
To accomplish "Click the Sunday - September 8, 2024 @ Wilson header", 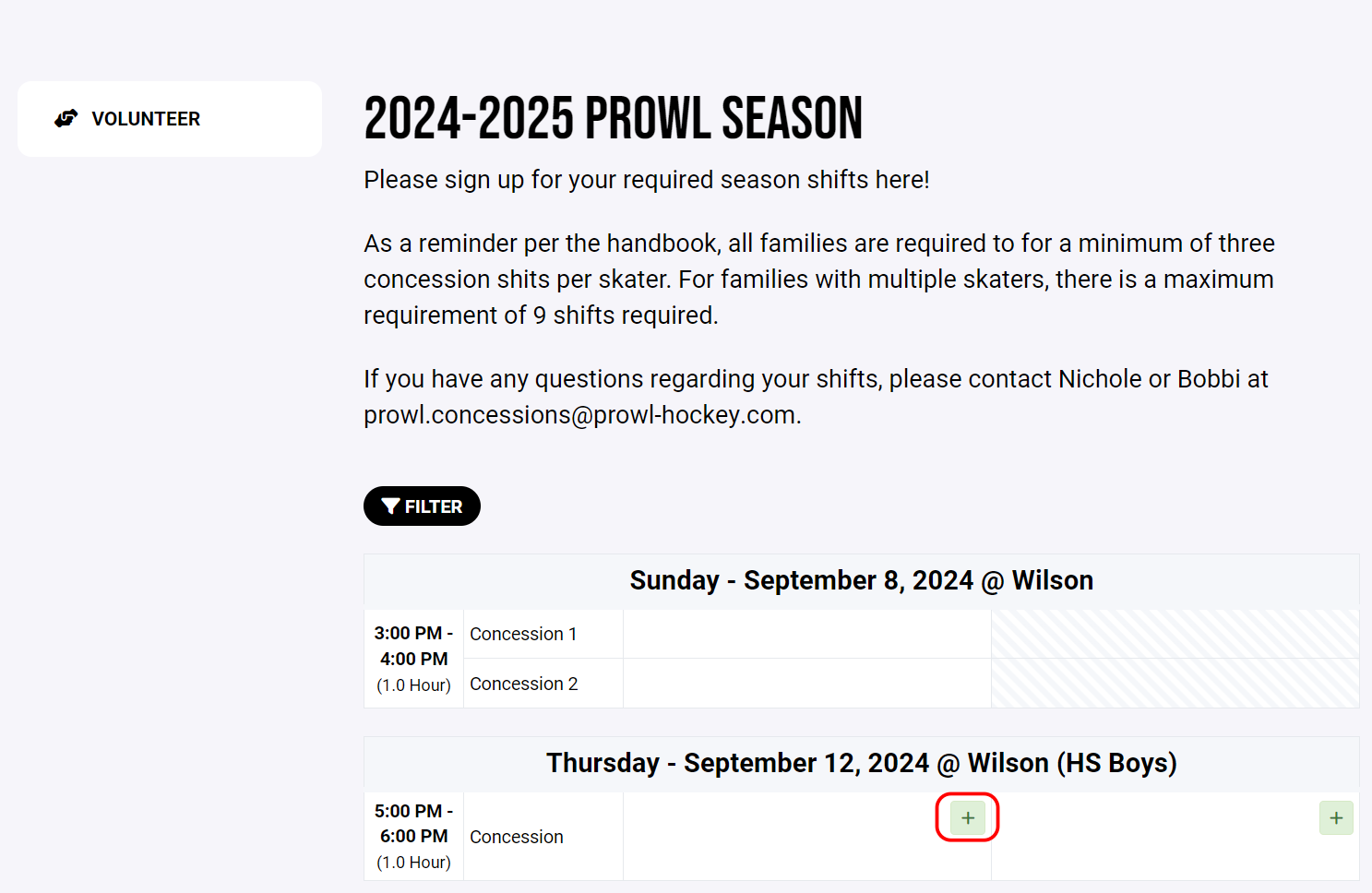I will (x=861, y=580).
